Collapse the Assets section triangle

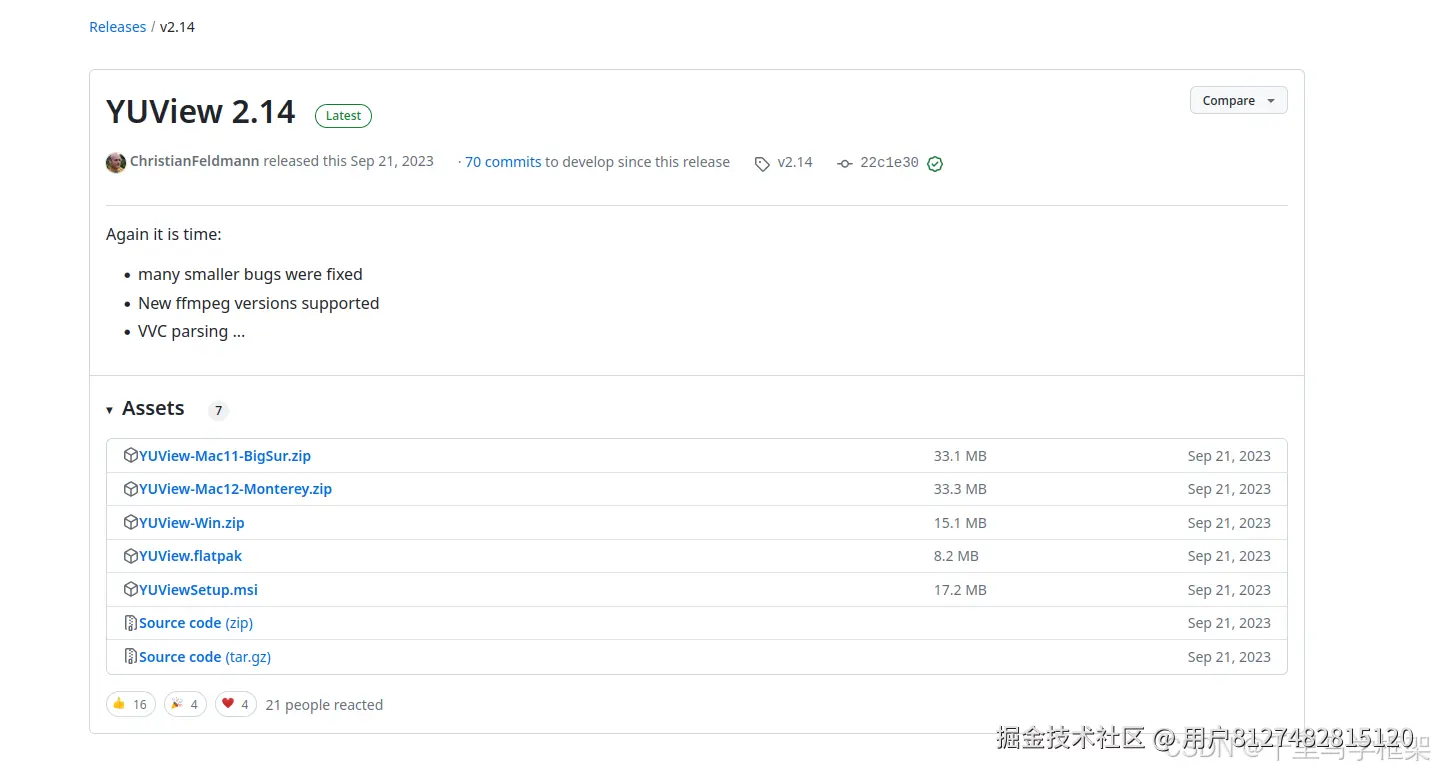coord(110,410)
